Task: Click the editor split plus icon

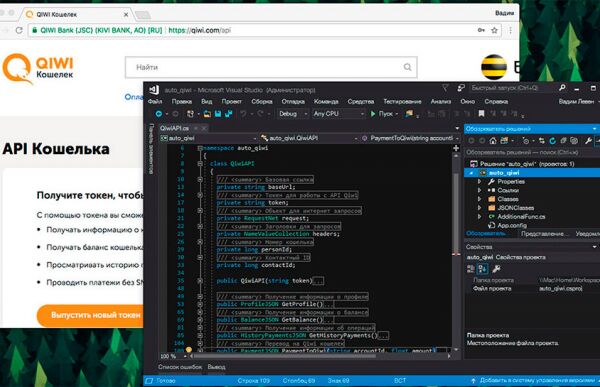Action: pyautogui.click(x=456, y=148)
